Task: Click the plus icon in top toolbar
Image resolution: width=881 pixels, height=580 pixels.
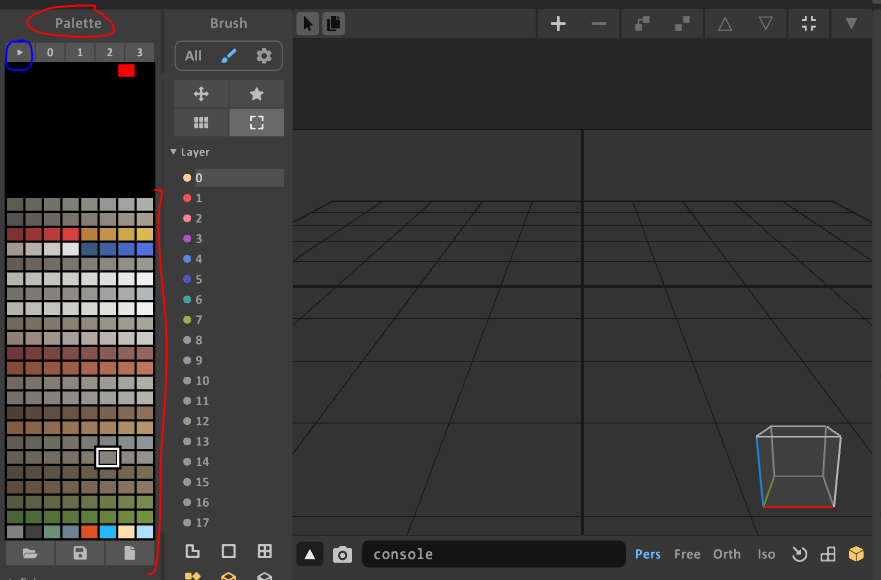Action: coord(558,24)
